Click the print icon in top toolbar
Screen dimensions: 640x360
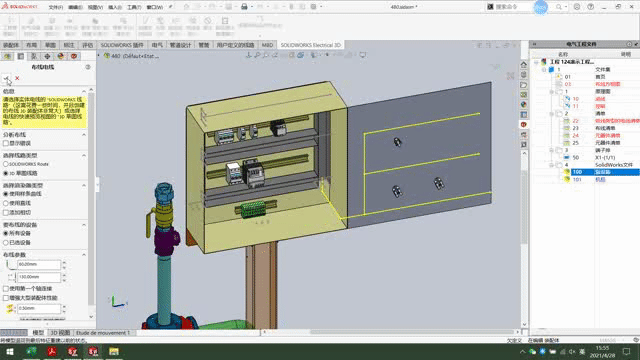[x=244, y=7]
